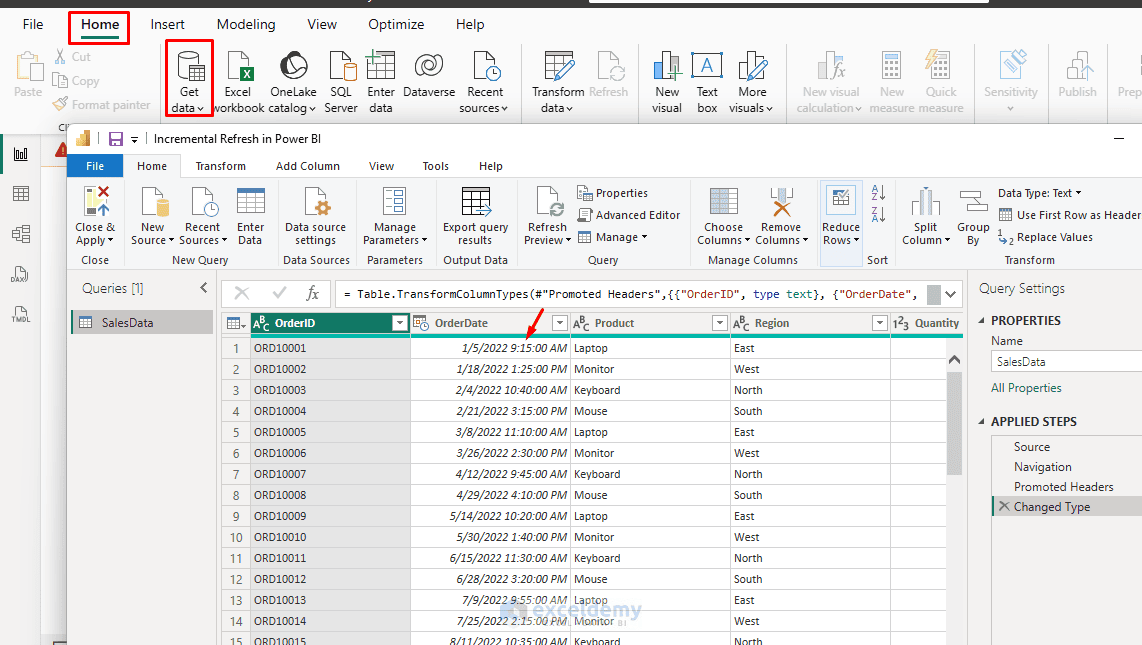Screen dimensions: 1142x645
Task: Open More visuals gallery
Action: pyautogui.click(x=752, y=82)
